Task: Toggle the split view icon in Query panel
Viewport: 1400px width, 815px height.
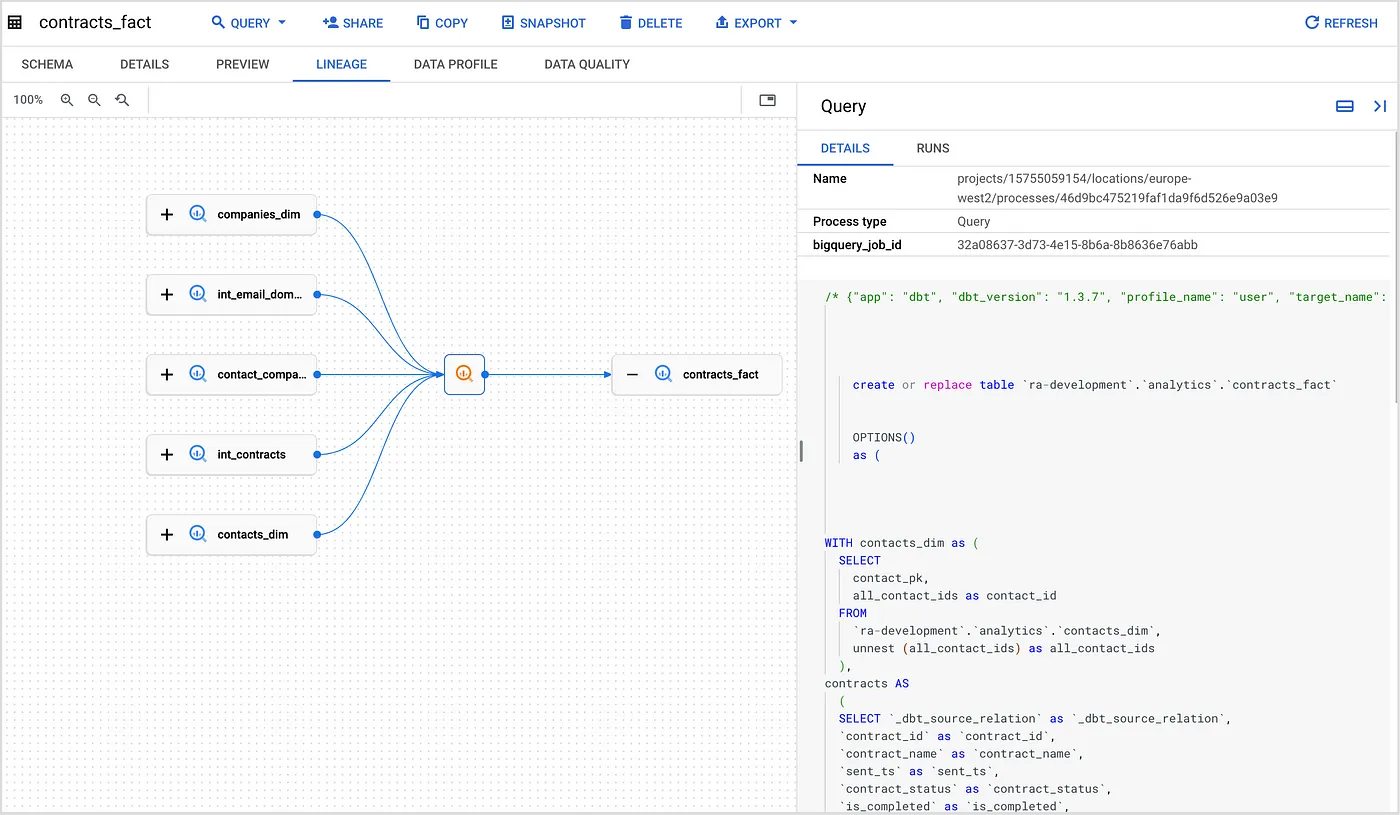Action: pos(1344,105)
